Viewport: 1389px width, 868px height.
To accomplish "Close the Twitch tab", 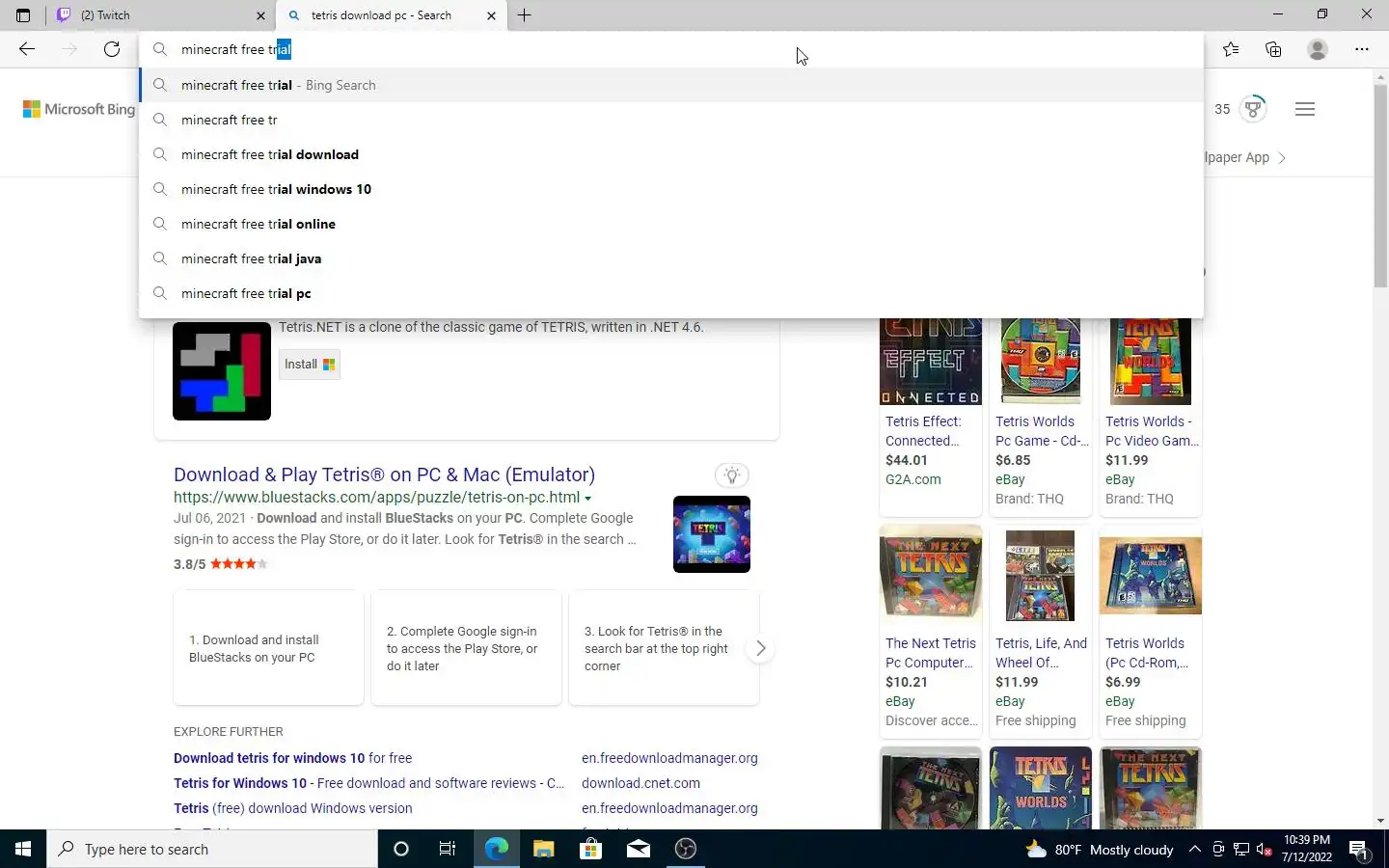I will (x=260, y=15).
